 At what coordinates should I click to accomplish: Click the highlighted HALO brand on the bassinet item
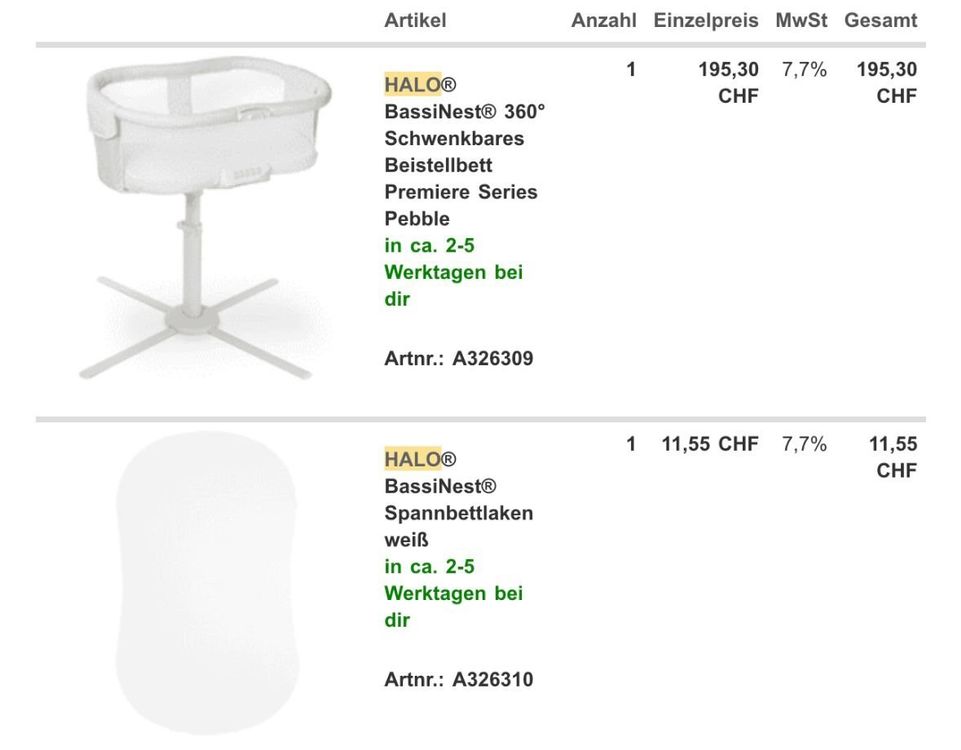coord(412,84)
